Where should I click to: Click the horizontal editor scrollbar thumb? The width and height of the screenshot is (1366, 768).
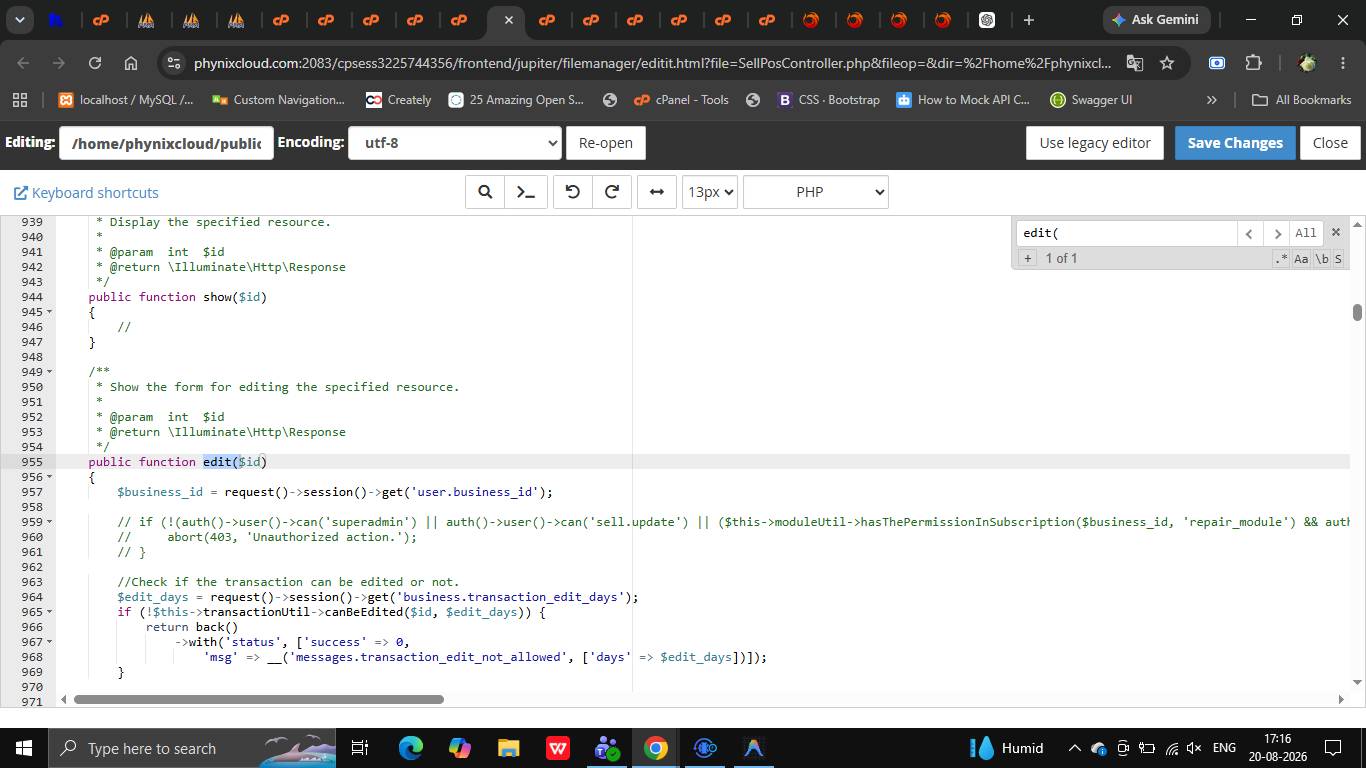pyautogui.click(x=258, y=699)
